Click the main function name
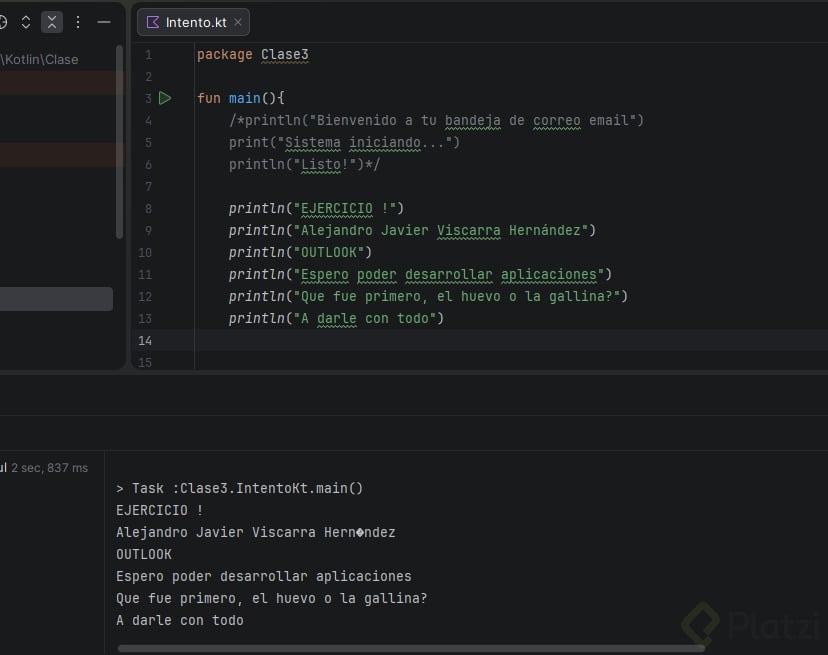 point(245,98)
